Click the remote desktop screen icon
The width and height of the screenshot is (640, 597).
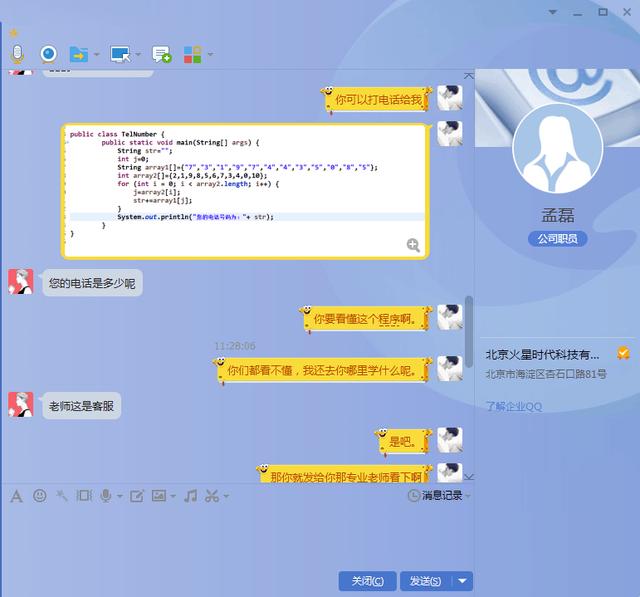coord(120,54)
